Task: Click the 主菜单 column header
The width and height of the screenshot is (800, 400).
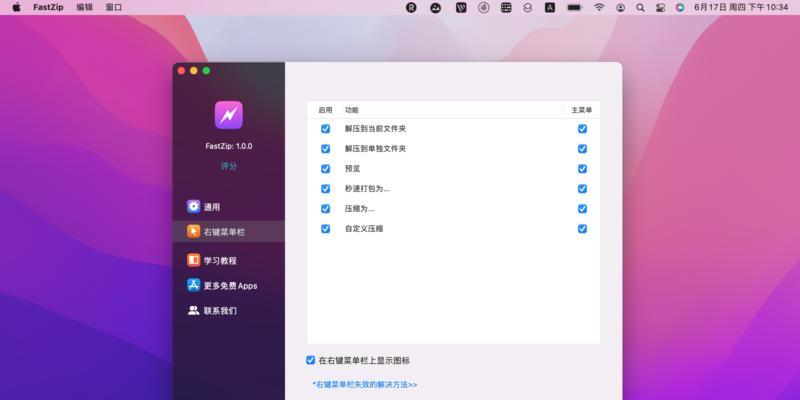Action: pyautogui.click(x=582, y=110)
